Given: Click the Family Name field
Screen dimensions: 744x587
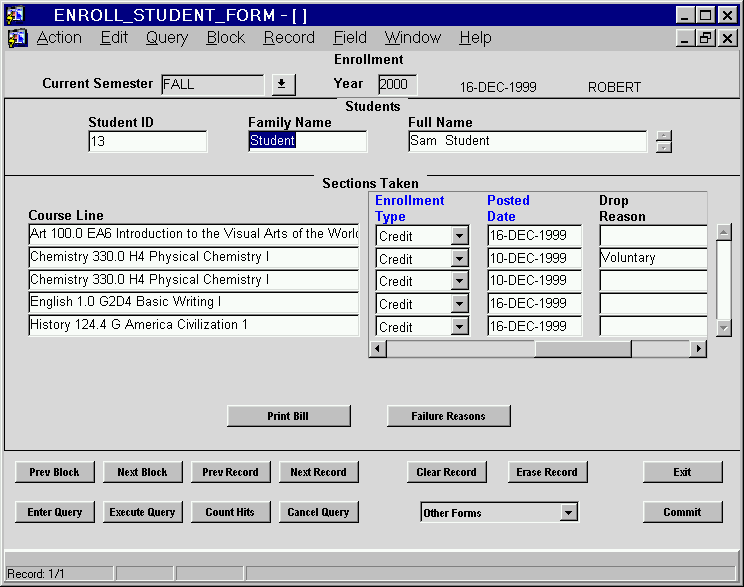Looking at the screenshot, I should pos(307,141).
